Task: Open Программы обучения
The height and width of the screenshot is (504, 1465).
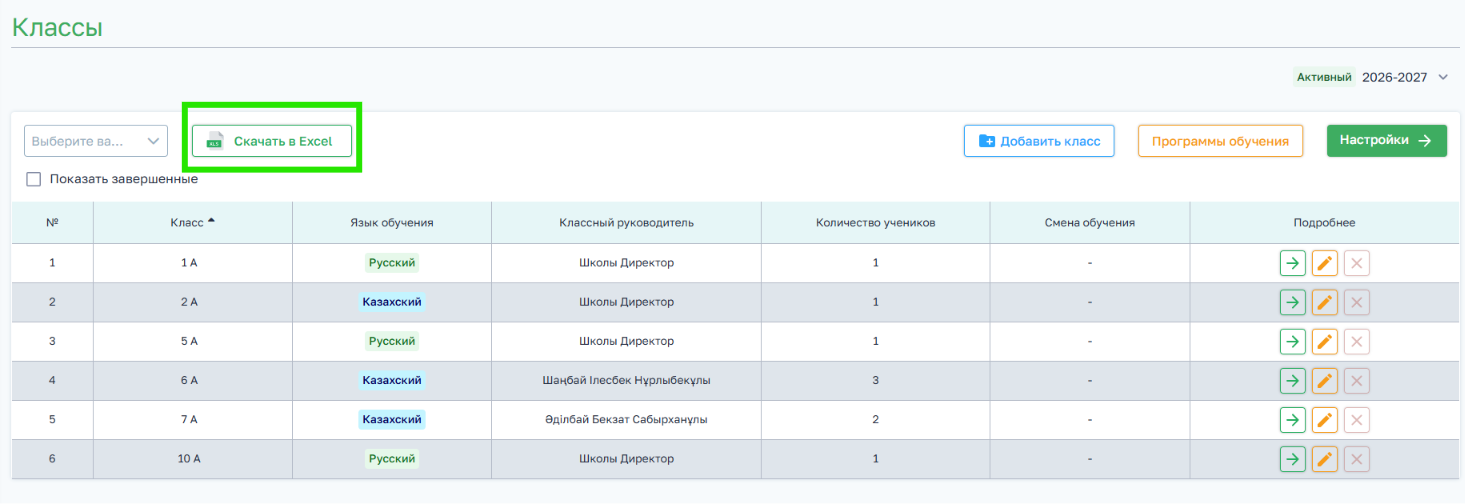Action: coord(1220,141)
